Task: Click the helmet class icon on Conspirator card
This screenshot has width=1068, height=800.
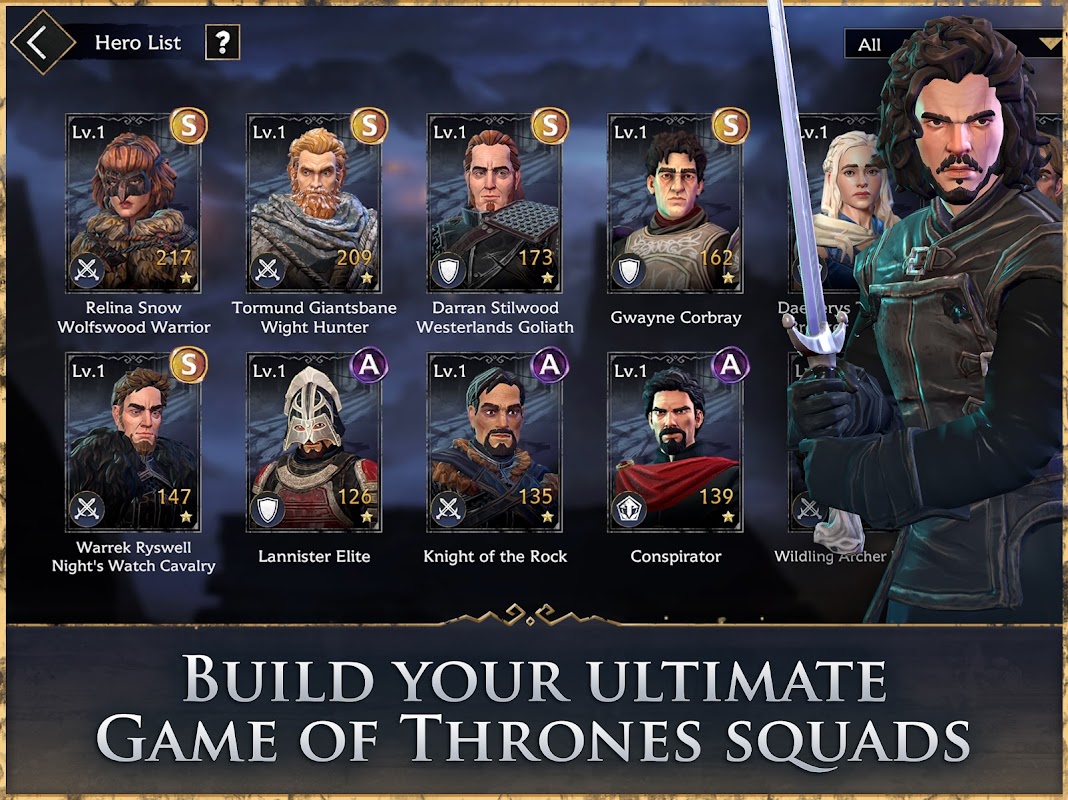Action: [x=629, y=510]
